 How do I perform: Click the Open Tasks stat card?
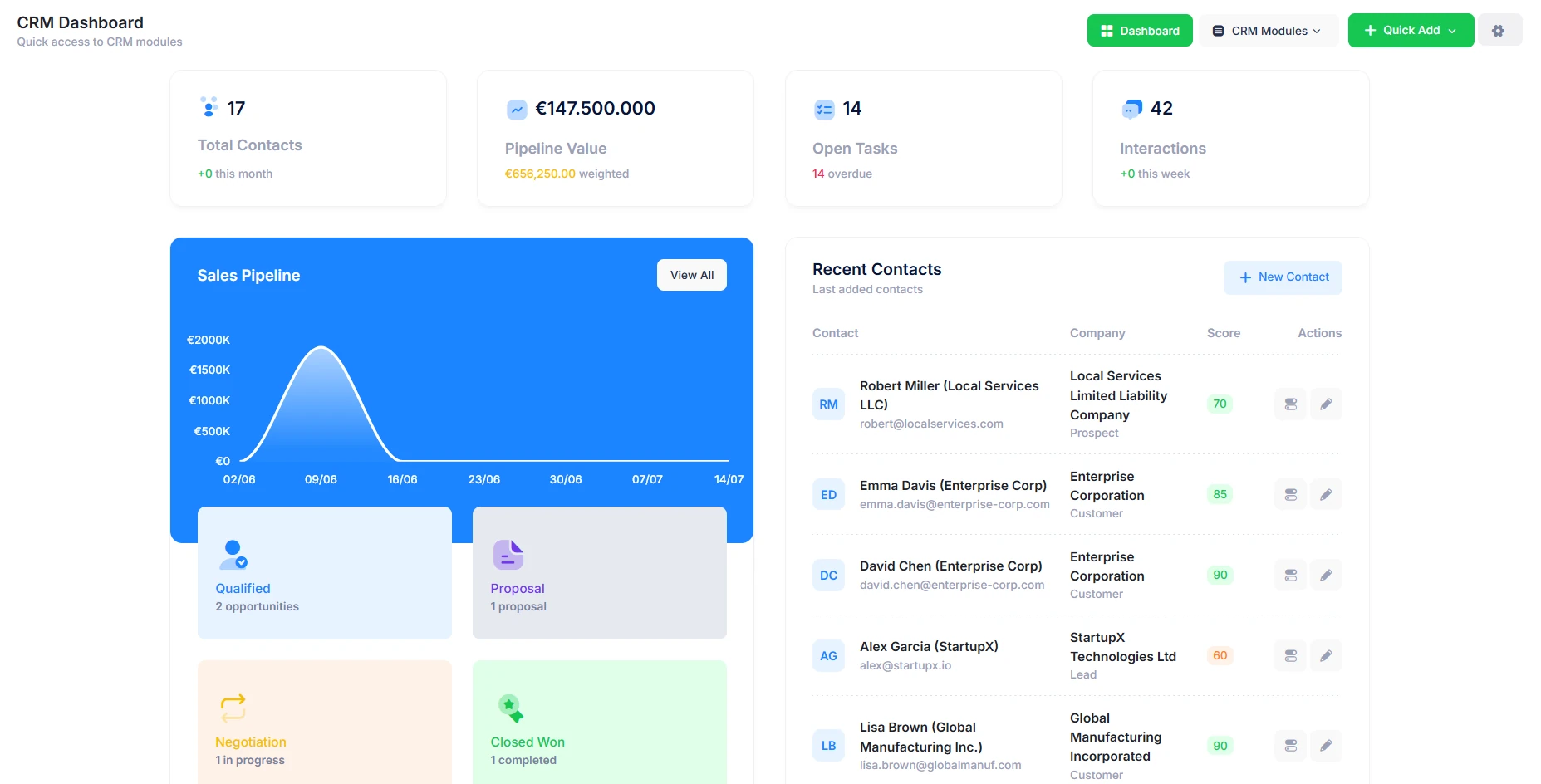click(x=924, y=138)
